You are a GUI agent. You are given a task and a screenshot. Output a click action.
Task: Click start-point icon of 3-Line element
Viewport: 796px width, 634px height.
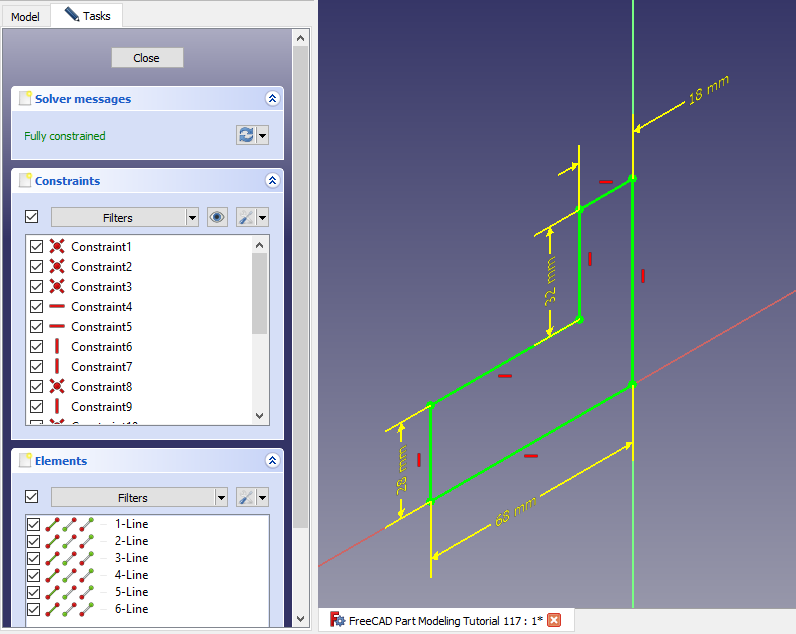[70, 558]
